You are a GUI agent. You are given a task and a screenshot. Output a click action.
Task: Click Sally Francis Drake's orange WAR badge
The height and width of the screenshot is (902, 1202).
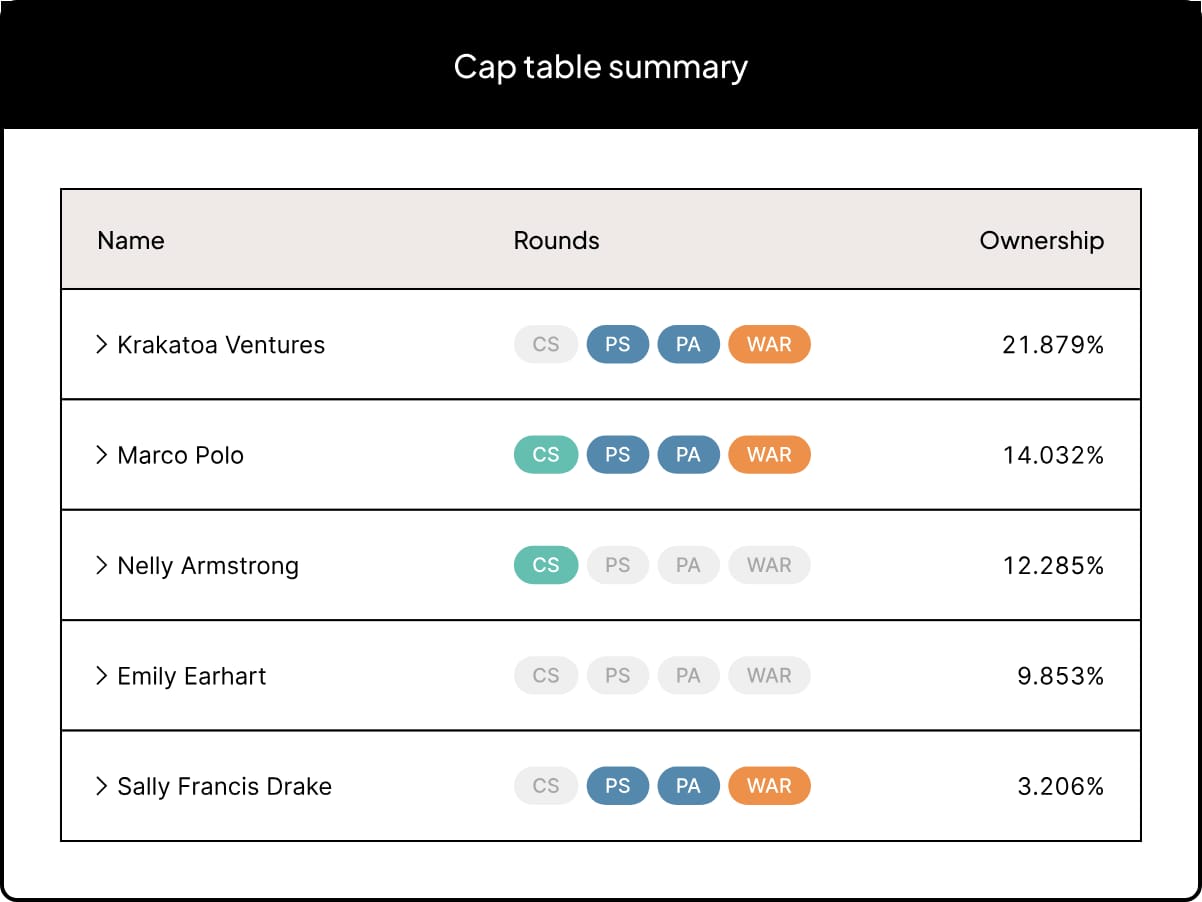pos(769,786)
